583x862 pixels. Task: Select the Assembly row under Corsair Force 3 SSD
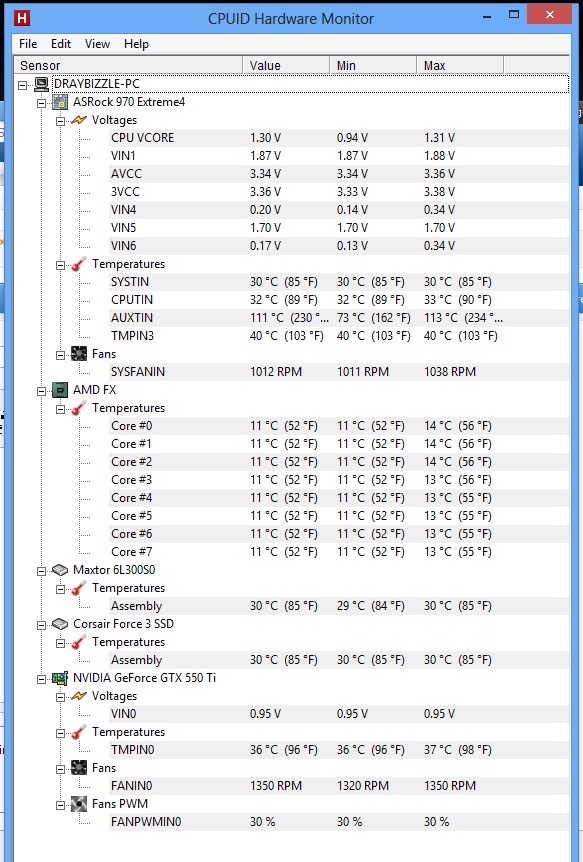(x=338, y=660)
